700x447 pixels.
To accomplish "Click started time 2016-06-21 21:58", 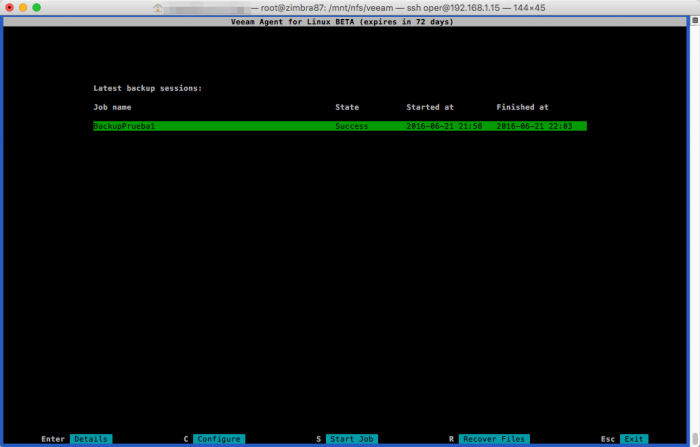I will click(444, 126).
